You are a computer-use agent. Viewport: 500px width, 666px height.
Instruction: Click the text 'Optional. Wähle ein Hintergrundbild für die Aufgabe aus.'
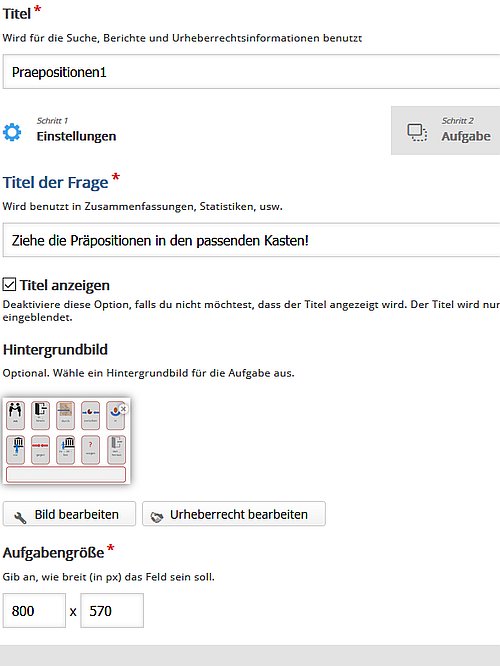coord(148,373)
